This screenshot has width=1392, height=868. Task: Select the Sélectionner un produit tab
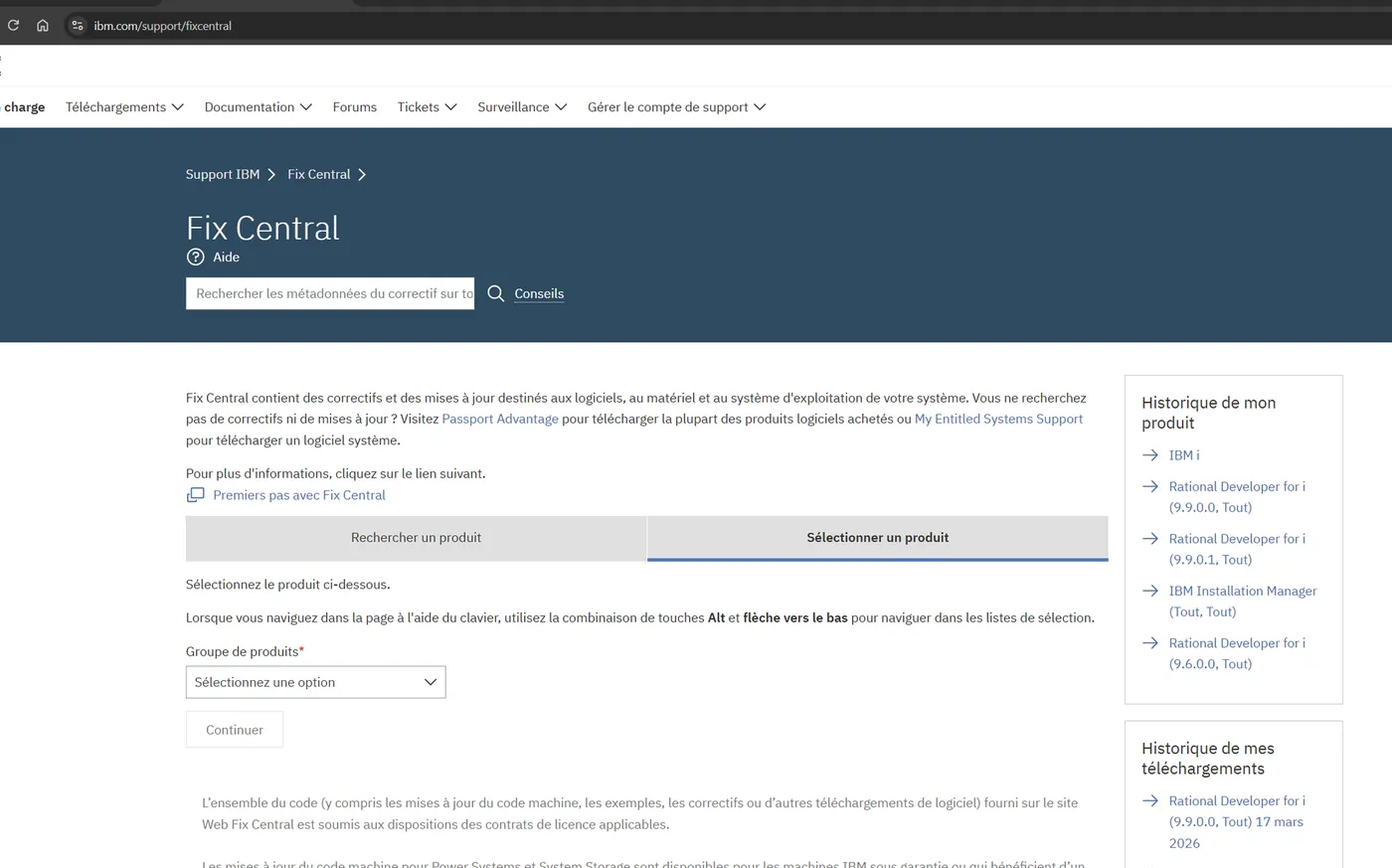coord(878,538)
